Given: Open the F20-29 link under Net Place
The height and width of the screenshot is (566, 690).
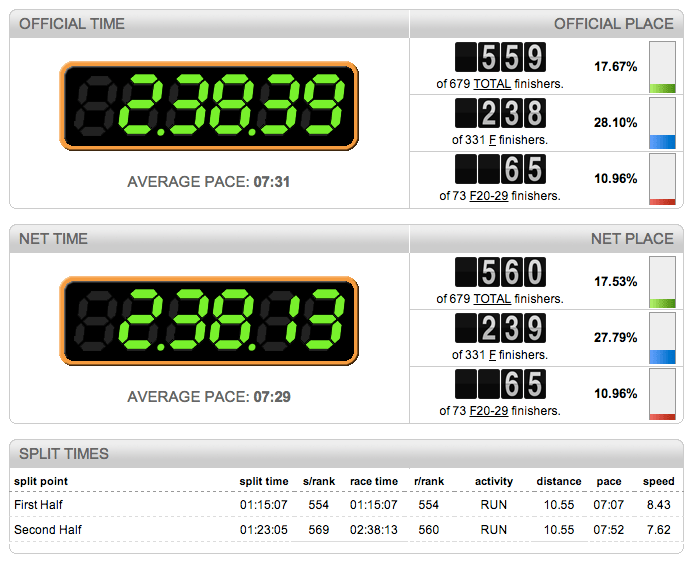Looking at the screenshot, I should 488,410.
